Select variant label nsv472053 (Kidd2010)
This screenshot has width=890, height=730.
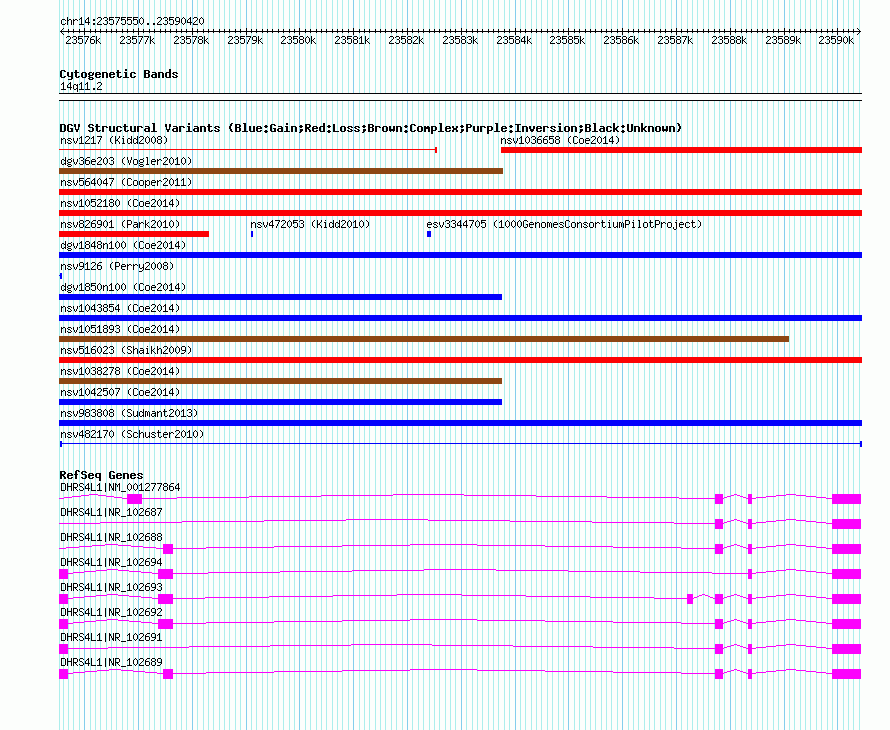coord(310,224)
